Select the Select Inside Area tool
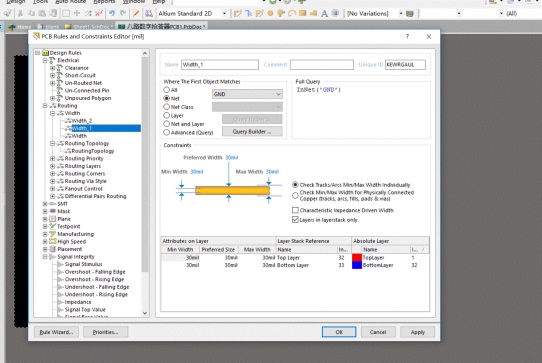Viewport: 542px width, 363px height. (x=66, y=13)
